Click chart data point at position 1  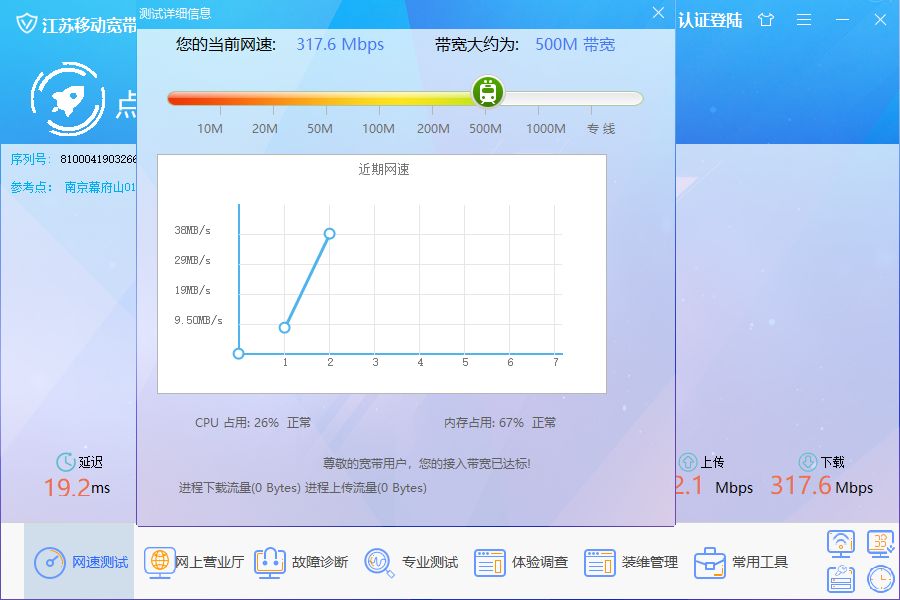point(285,328)
